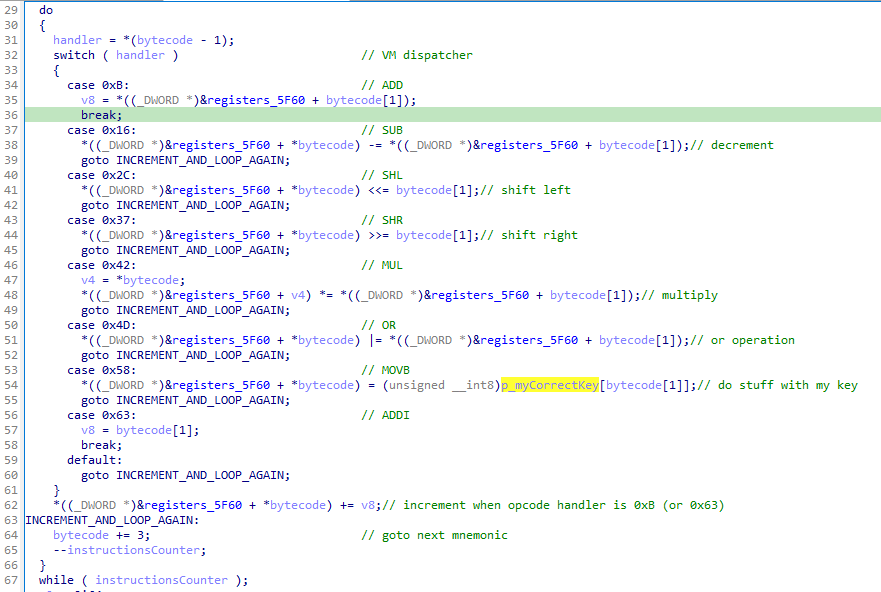The width and height of the screenshot is (881, 592).
Task: Click the '// increment when opcode handler' comment
Action: tap(553, 505)
